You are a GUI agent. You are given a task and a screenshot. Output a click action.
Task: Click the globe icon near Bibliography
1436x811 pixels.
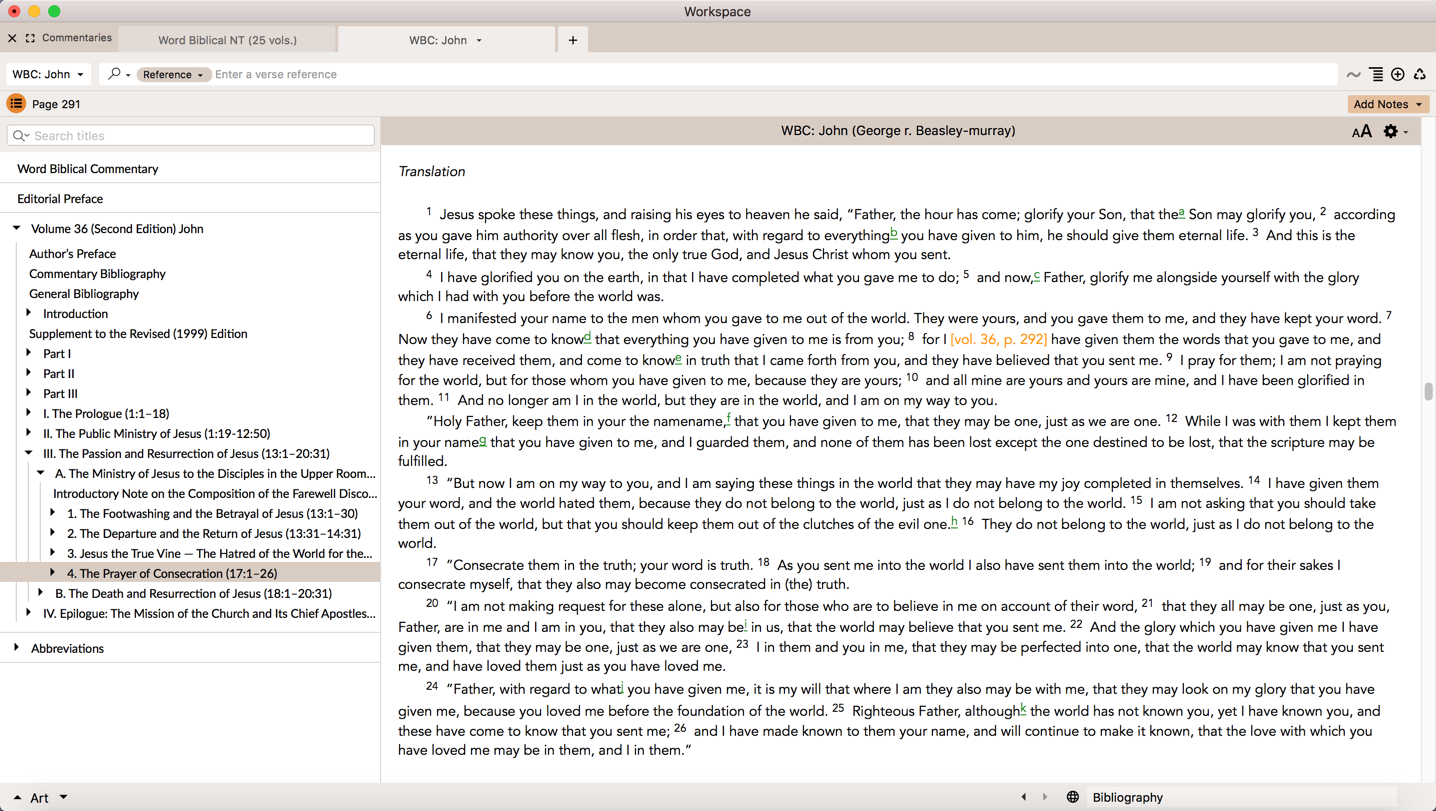[1072, 797]
